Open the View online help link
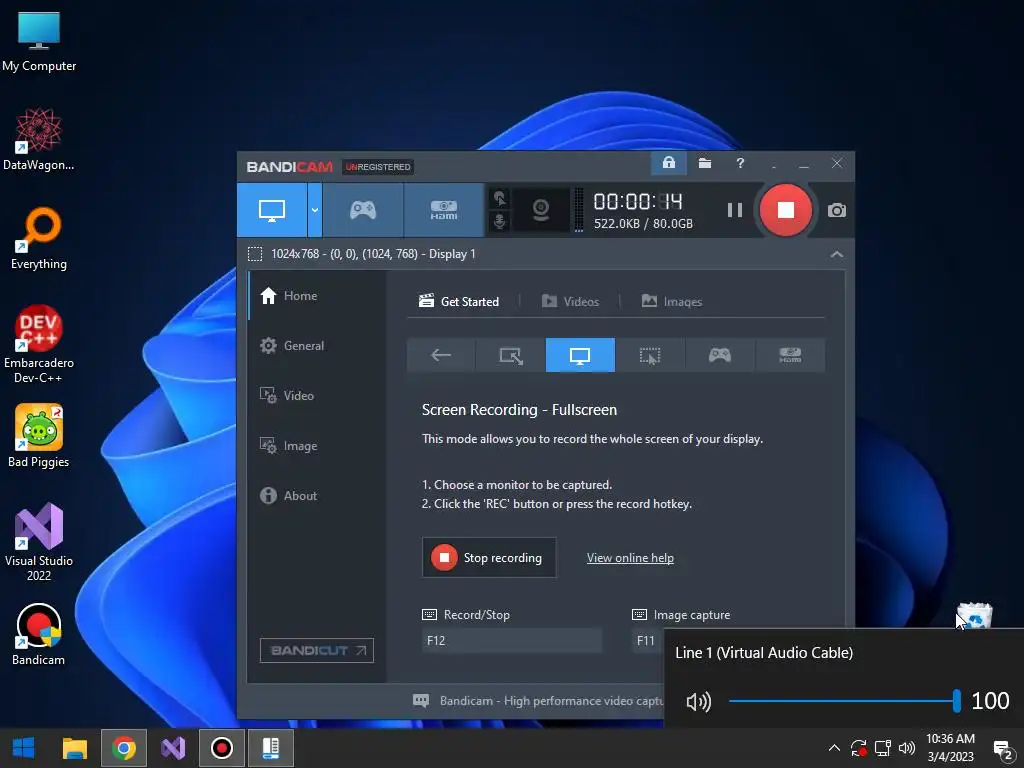 point(630,558)
